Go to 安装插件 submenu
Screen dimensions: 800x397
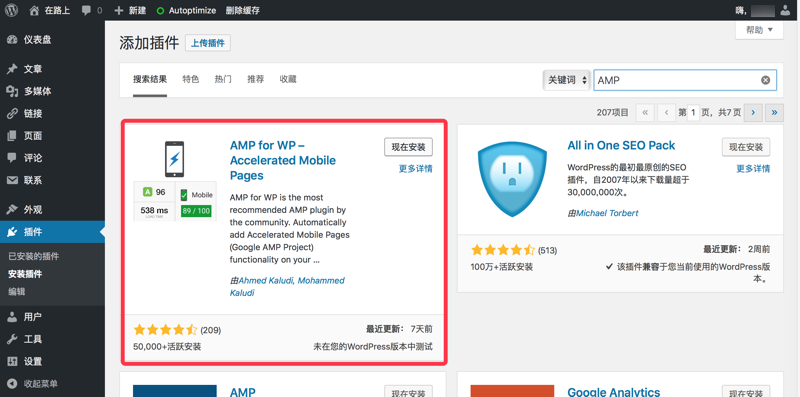(x=25, y=274)
